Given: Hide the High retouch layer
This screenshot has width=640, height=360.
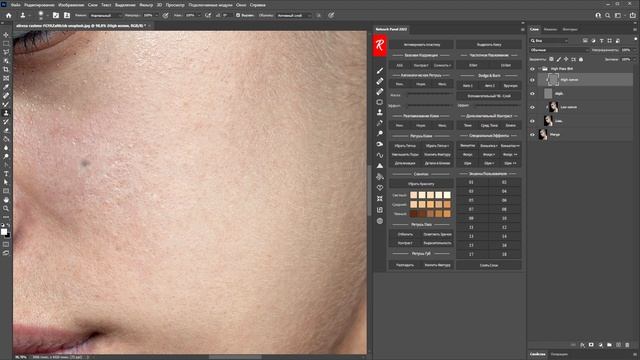Looking at the screenshot, I should pyautogui.click(x=532, y=80).
